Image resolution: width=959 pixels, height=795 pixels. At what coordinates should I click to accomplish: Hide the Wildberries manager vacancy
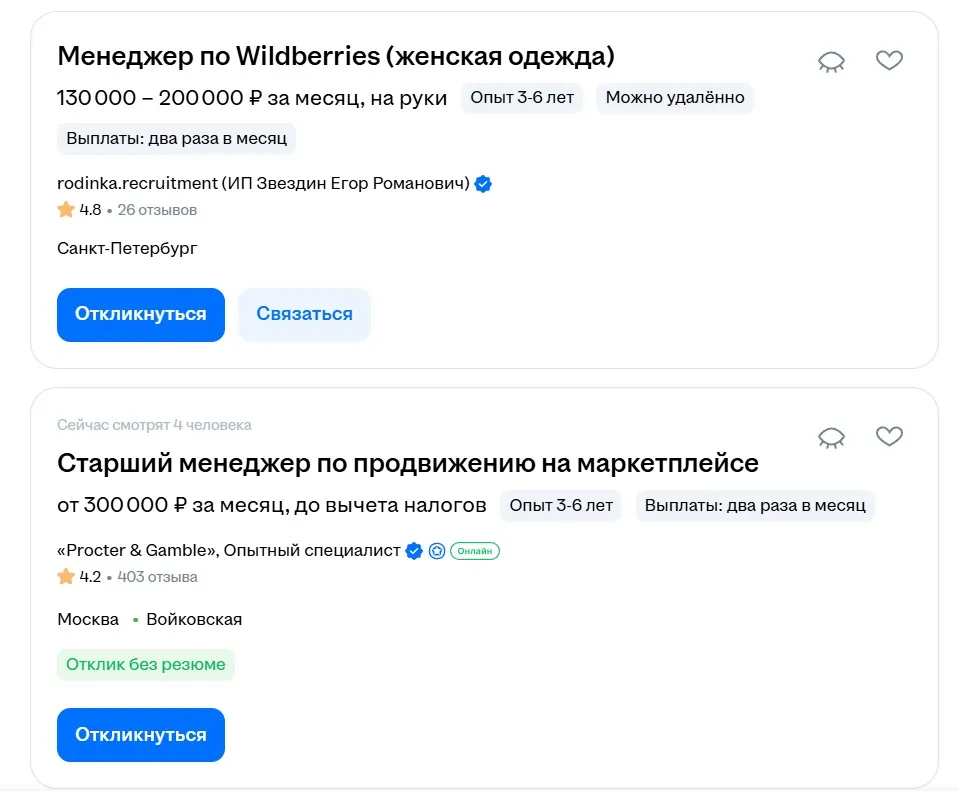click(x=831, y=62)
